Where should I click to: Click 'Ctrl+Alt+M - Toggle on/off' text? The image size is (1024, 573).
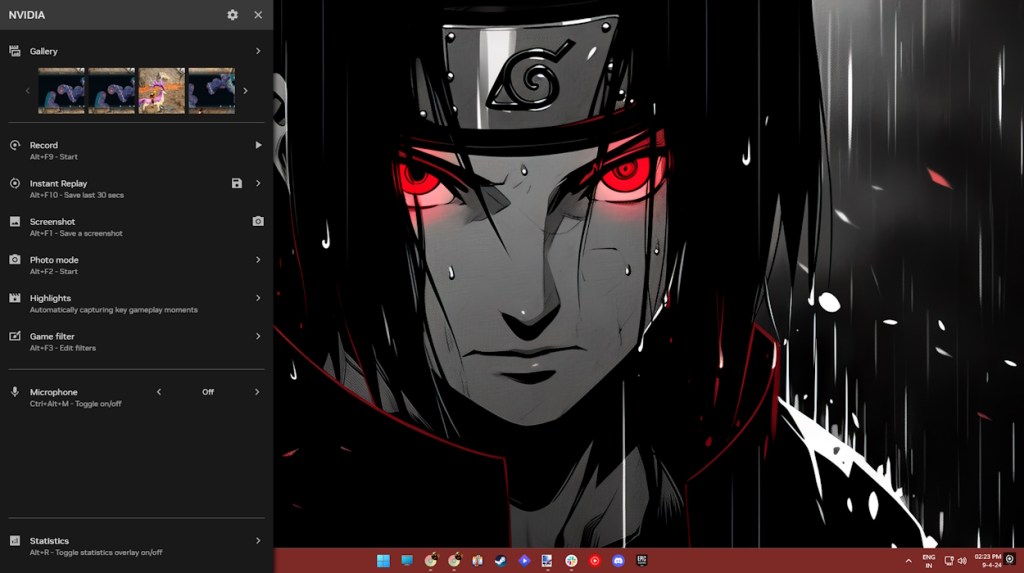(75, 404)
